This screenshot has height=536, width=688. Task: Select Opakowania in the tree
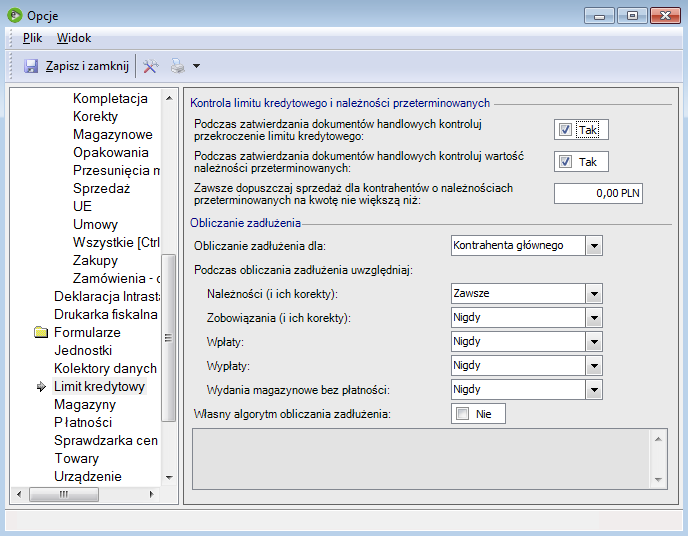[111, 153]
